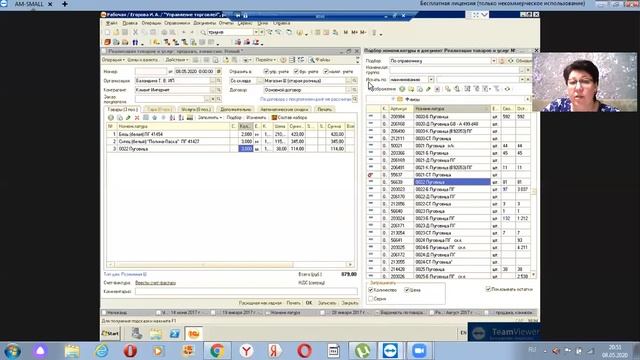Open the magnifier lookup for Договор field

click(354, 90)
